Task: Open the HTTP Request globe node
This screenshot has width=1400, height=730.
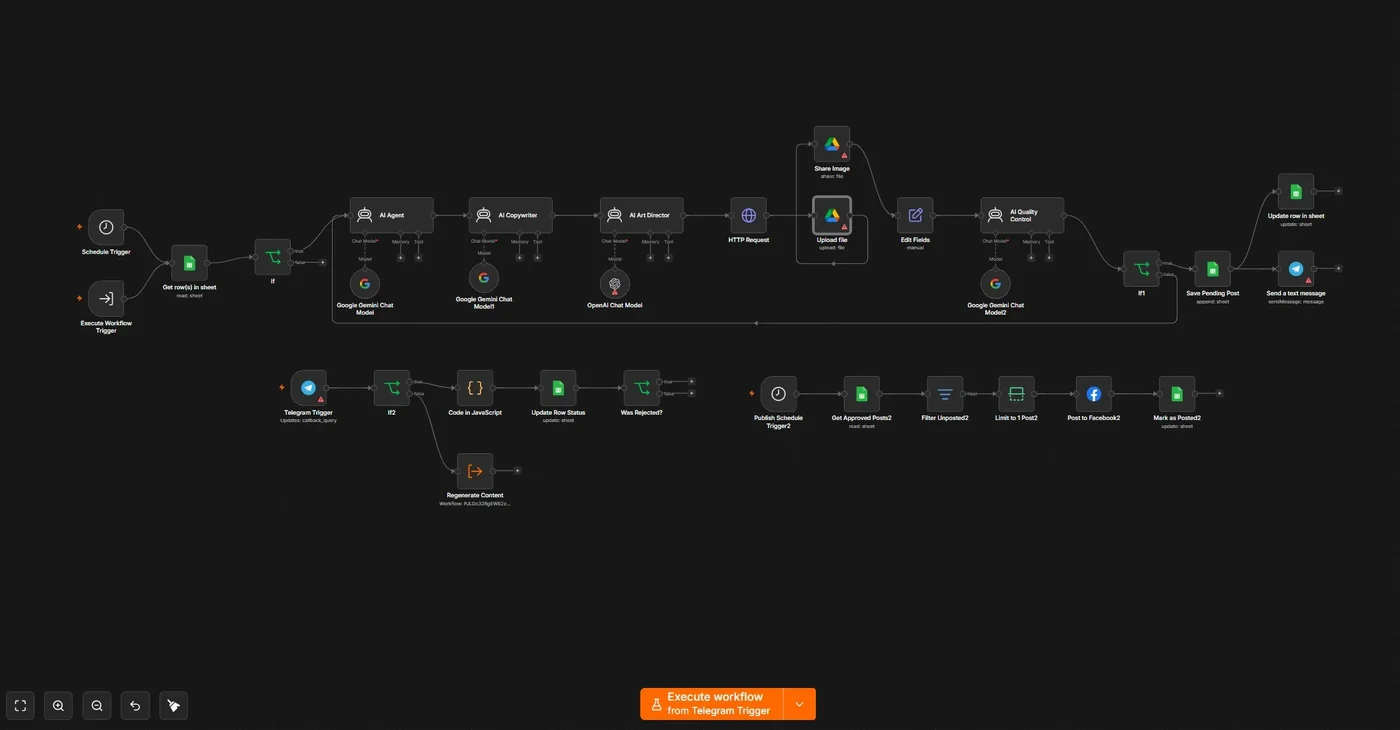Action: point(749,215)
